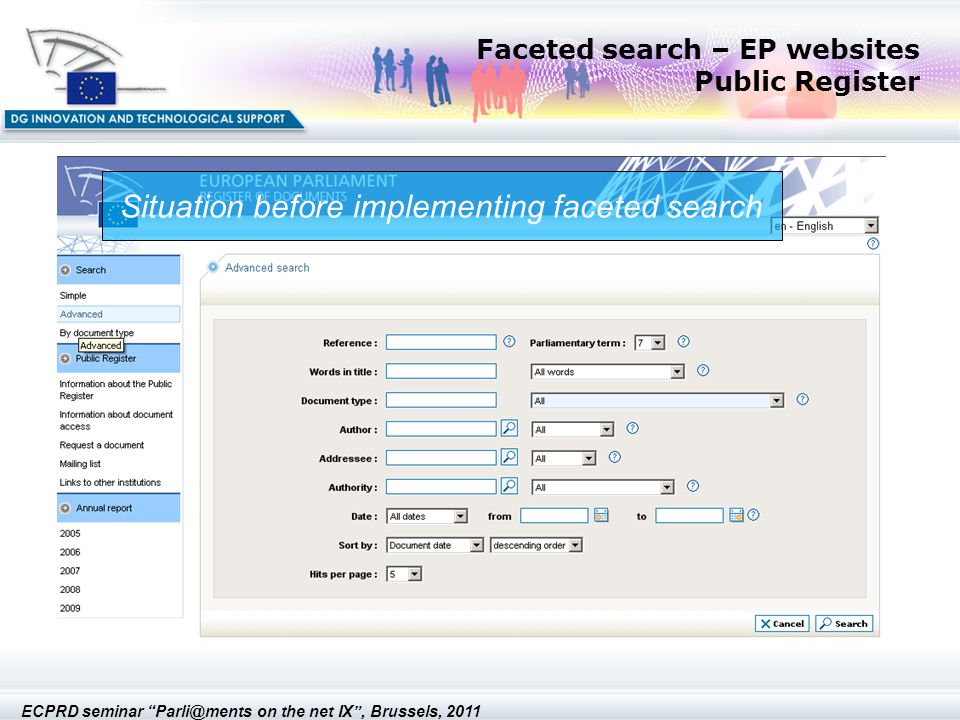Click into Authority text field

click(x=441, y=487)
